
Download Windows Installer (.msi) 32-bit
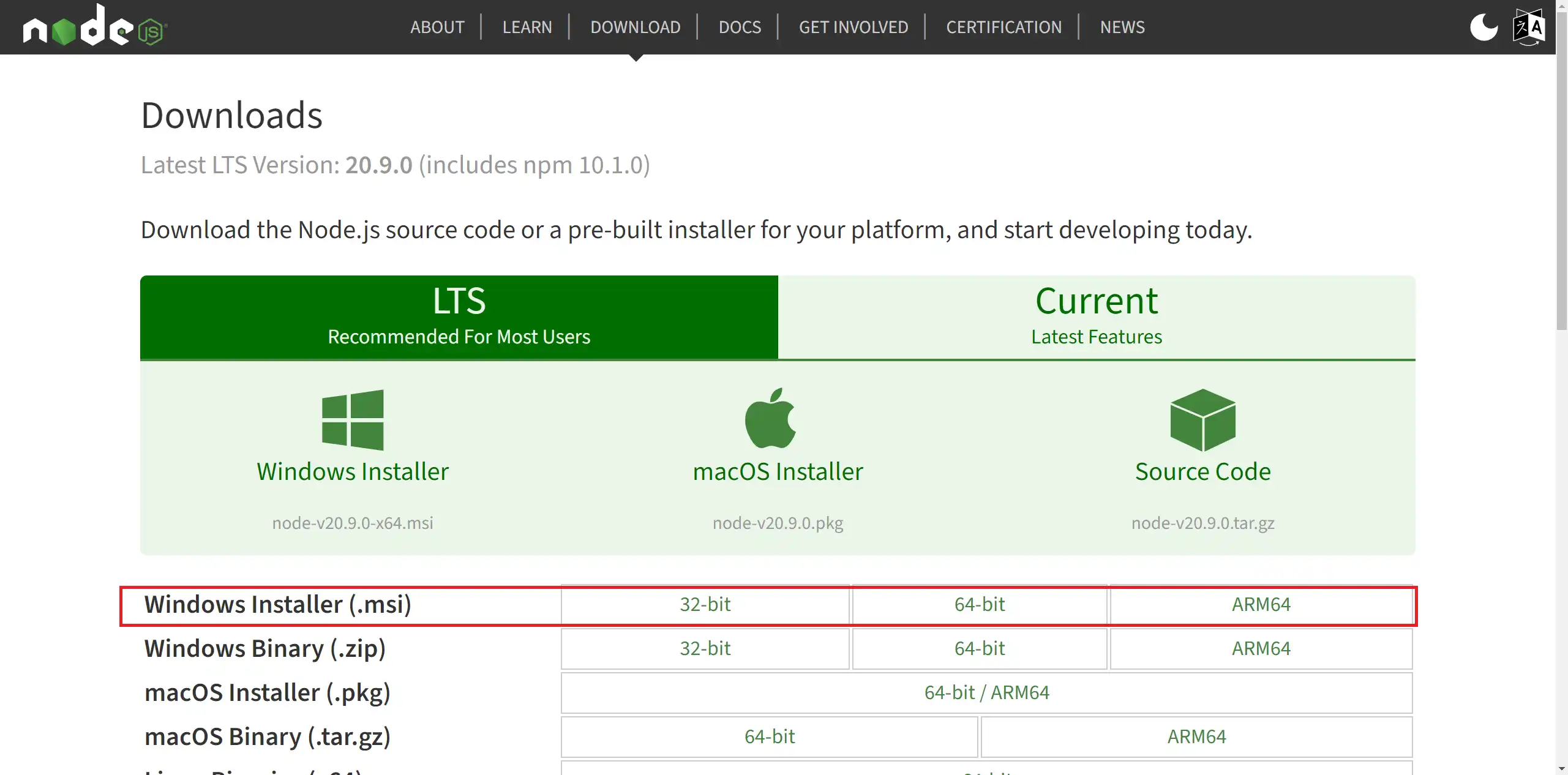[705, 604]
